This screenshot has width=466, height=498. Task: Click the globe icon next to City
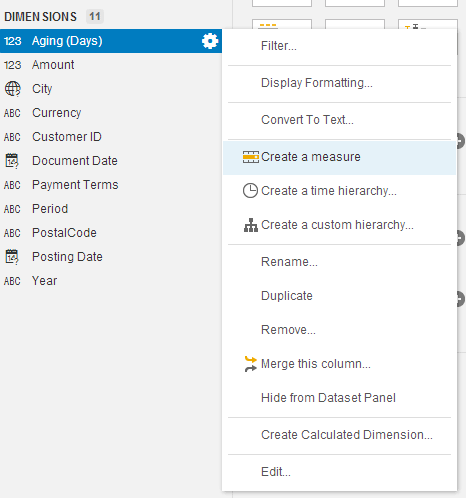13,89
